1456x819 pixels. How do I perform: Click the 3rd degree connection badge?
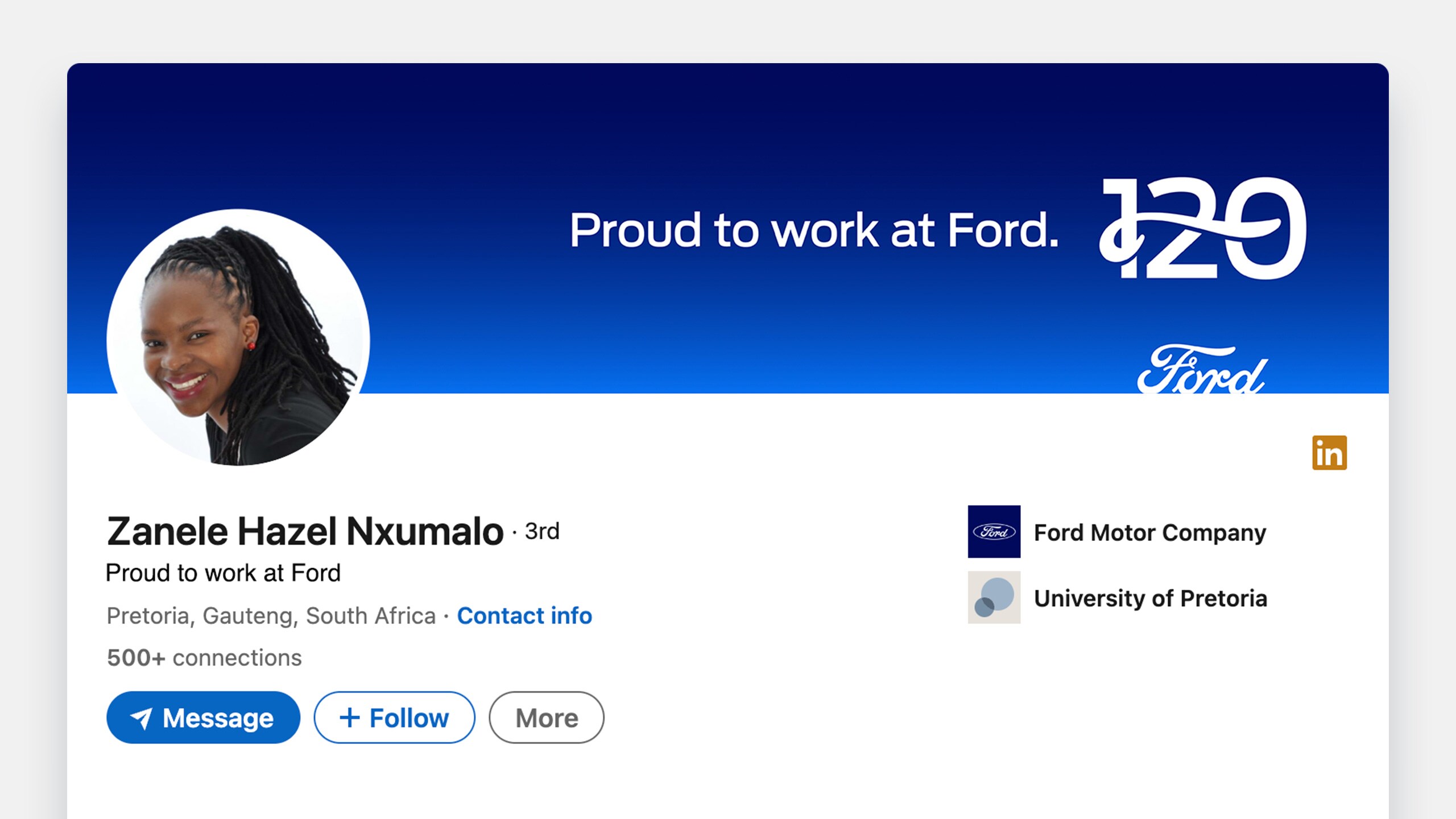[542, 531]
